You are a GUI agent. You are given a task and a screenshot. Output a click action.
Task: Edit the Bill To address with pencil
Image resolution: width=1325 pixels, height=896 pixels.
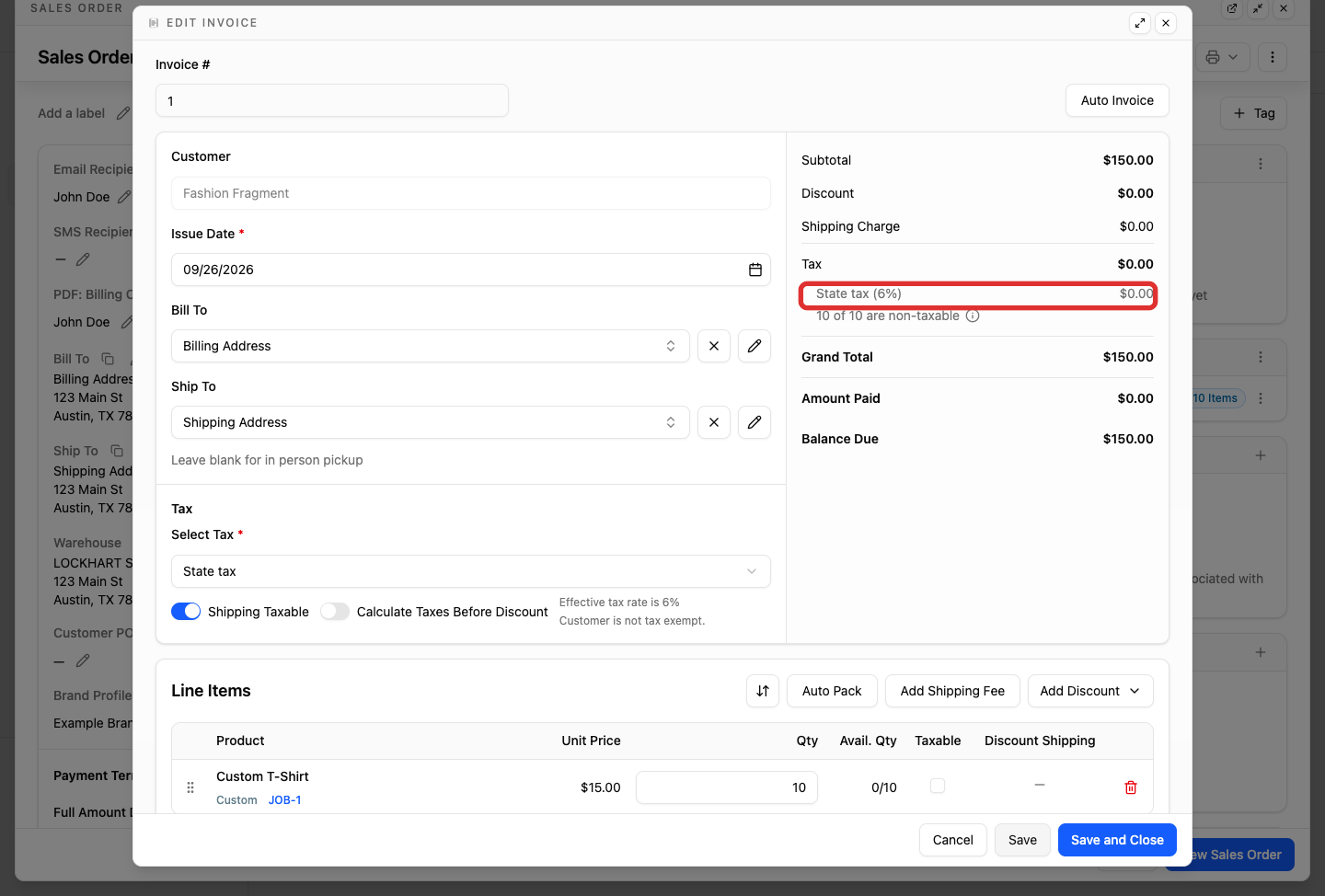[x=755, y=346]
